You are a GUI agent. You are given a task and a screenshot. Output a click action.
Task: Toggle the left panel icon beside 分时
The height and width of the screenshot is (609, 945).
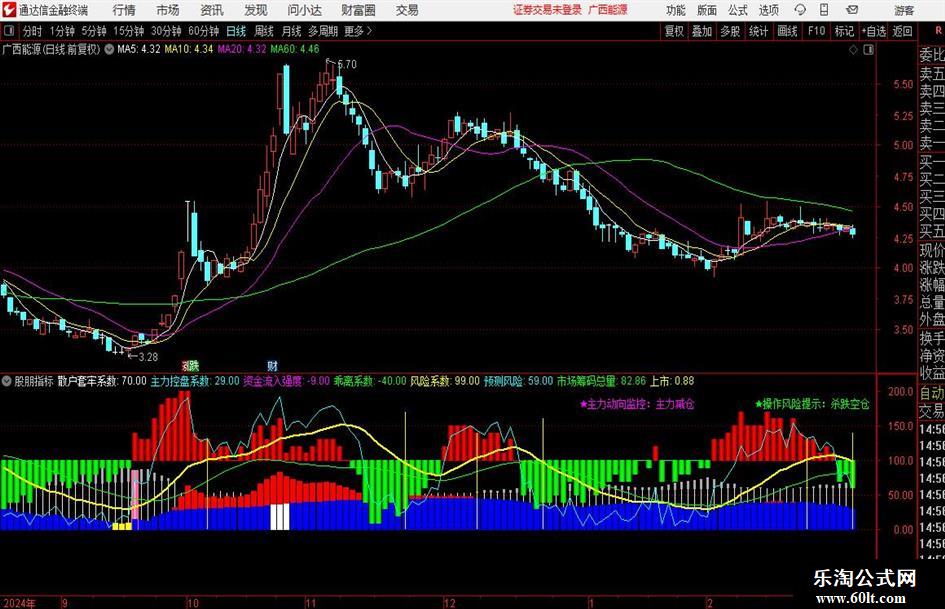pos(8,31)
